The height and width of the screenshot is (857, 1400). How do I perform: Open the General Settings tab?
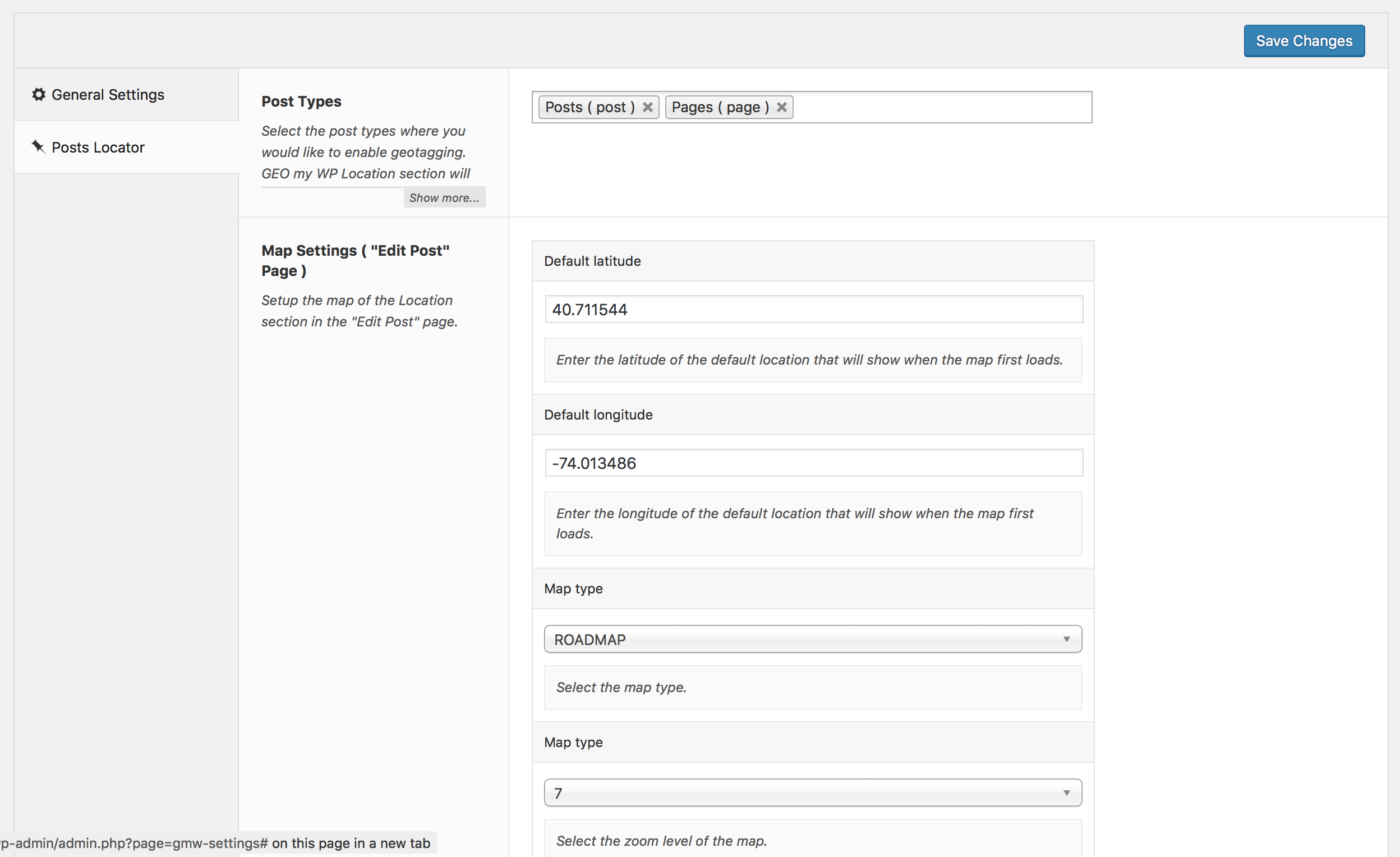tap(107, 94)
